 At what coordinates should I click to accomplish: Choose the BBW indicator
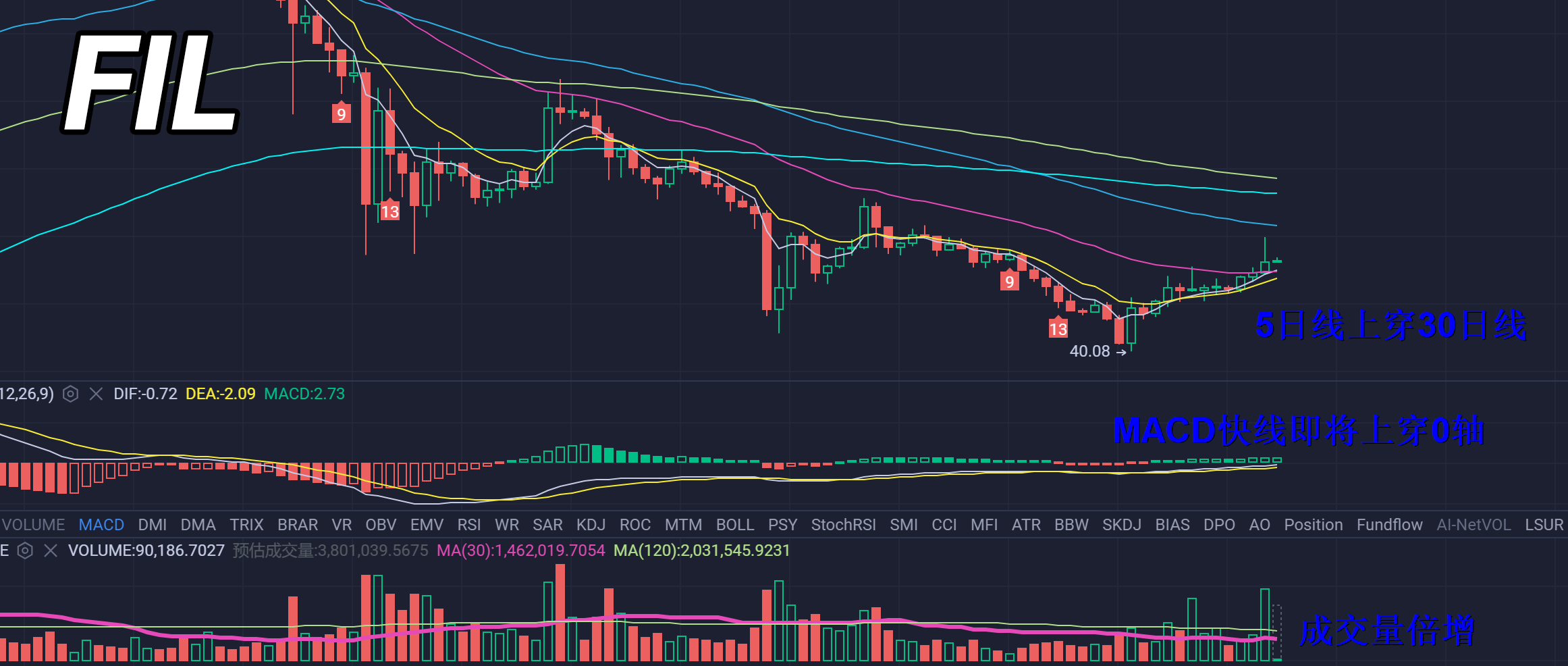1071,525
